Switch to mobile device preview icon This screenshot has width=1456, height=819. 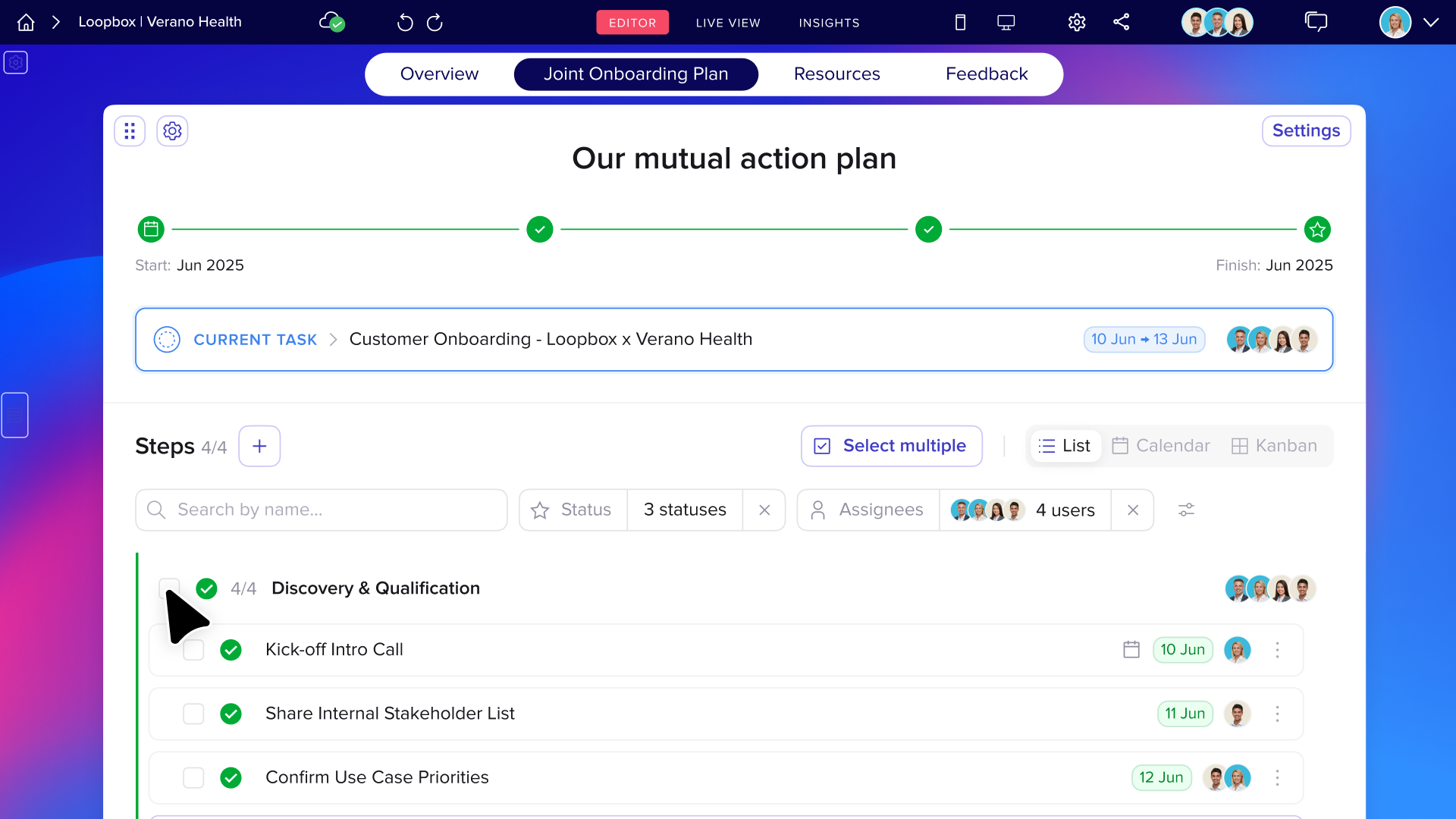point(960,23)
